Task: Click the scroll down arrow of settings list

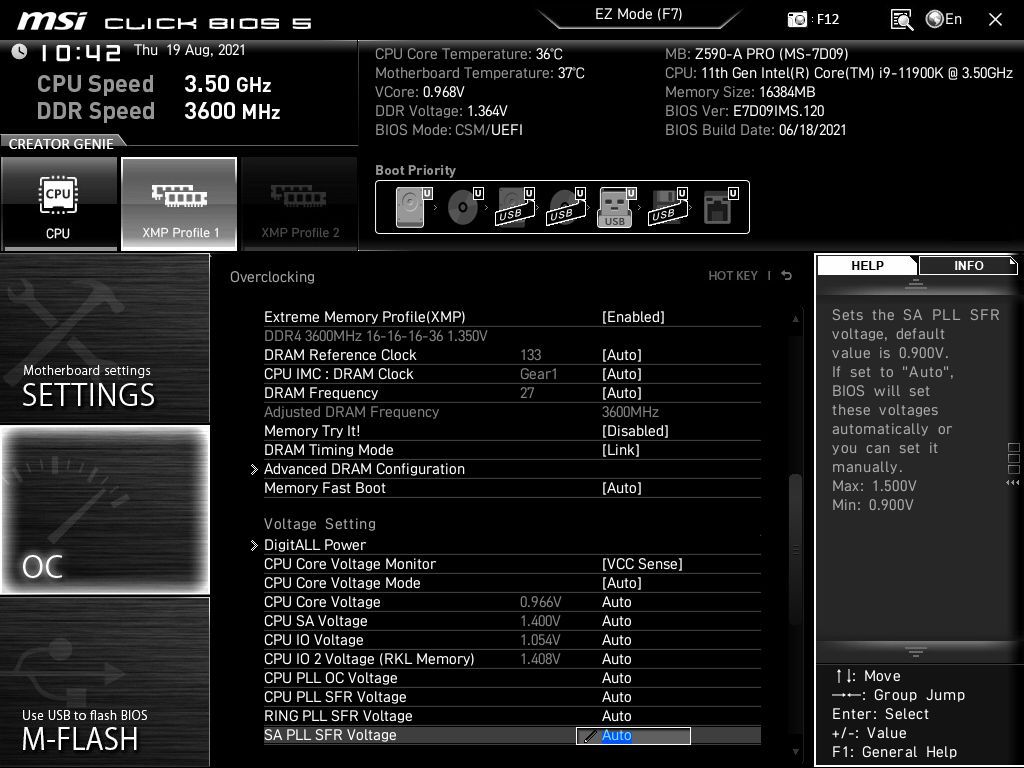Action: 795,752
